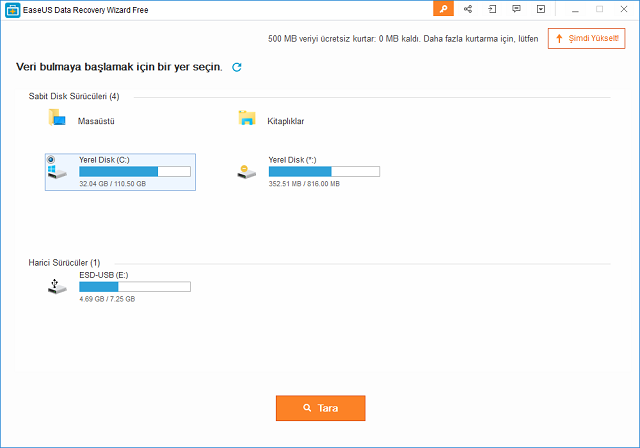This screenshot has height=448, width=640.
Task: Open the title bar dropdown menu
Action: coord(541,9)
